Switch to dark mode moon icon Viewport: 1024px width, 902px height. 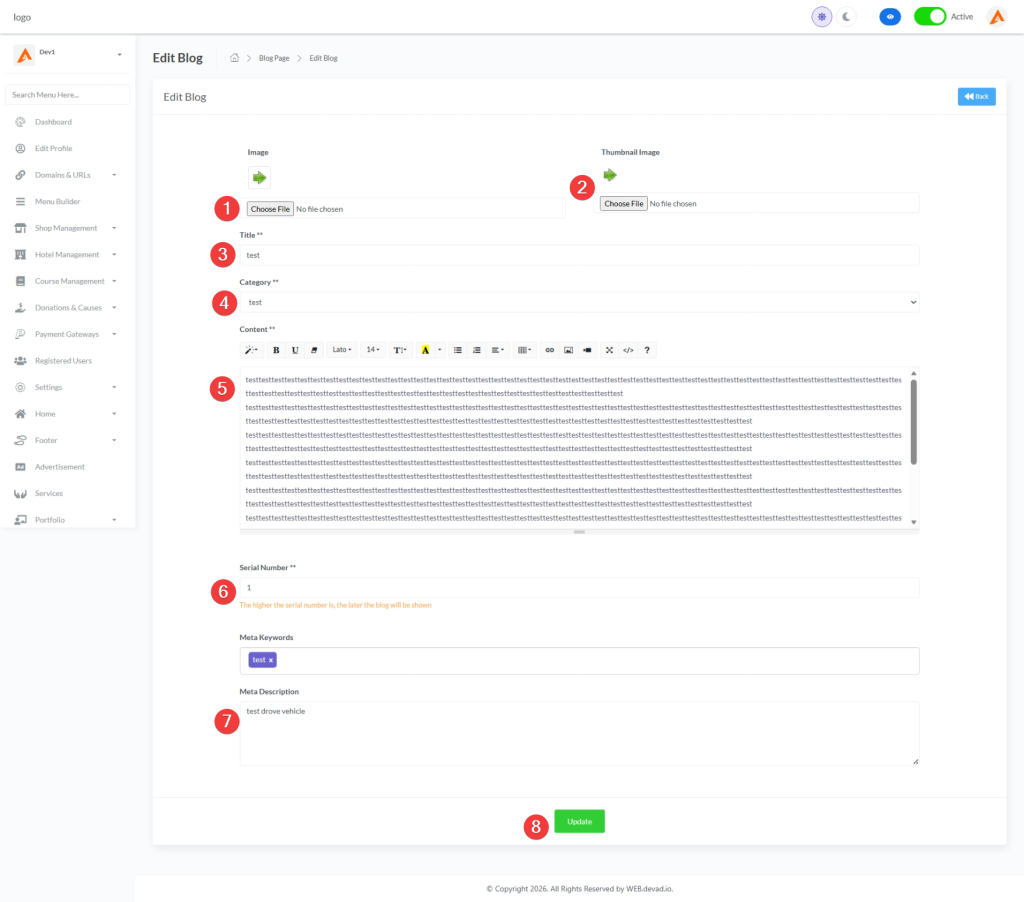(x=846, y=17)
